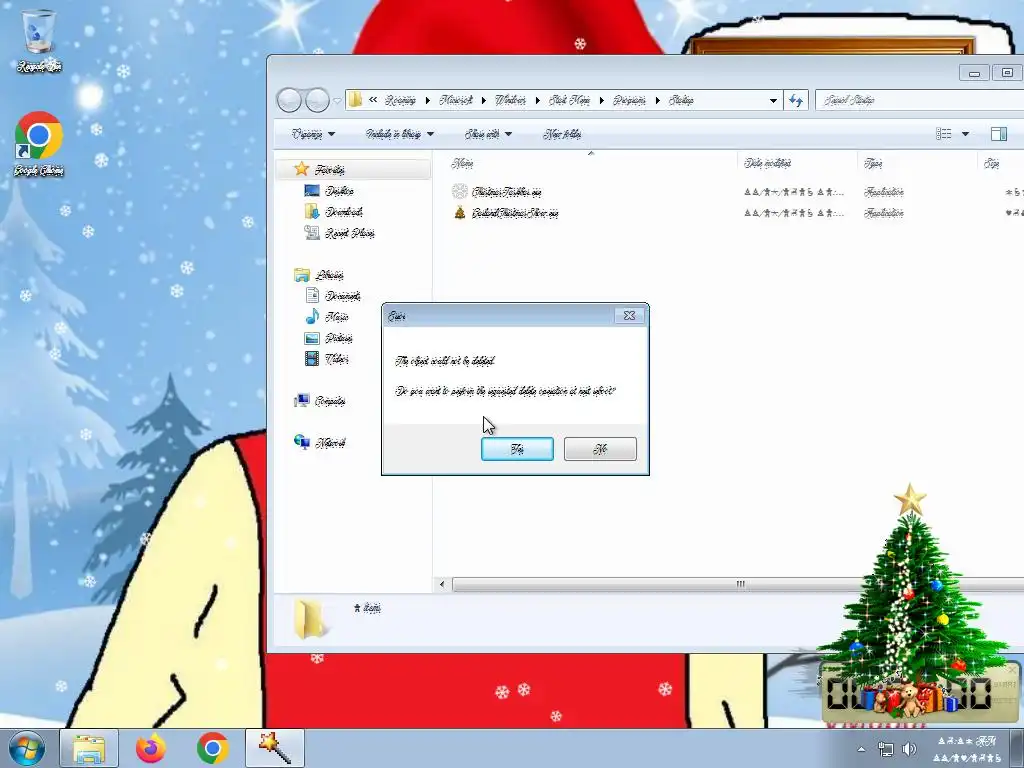Open the taskbar clock and date
This screenshot has width=1024, height=768.
click(x=967, y=750)
